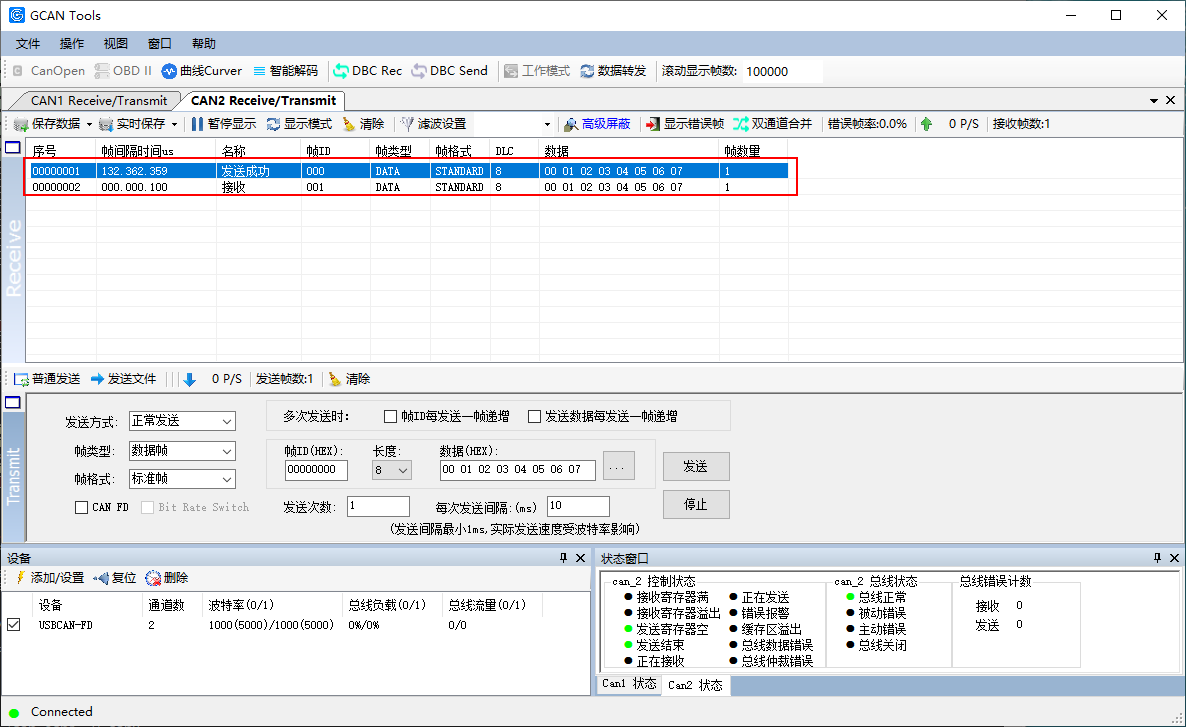Click 复位 reset device
1186x727 pixels.
tap(115, 578)
